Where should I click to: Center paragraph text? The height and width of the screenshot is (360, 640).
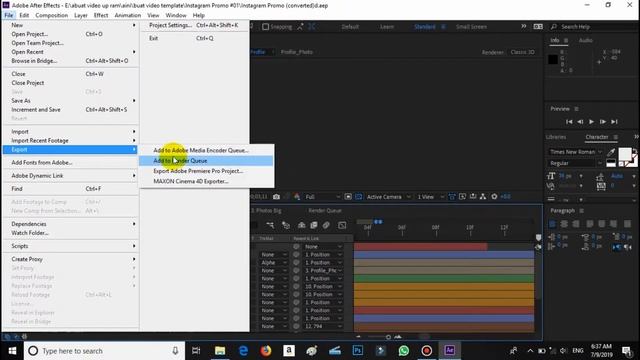564,224
